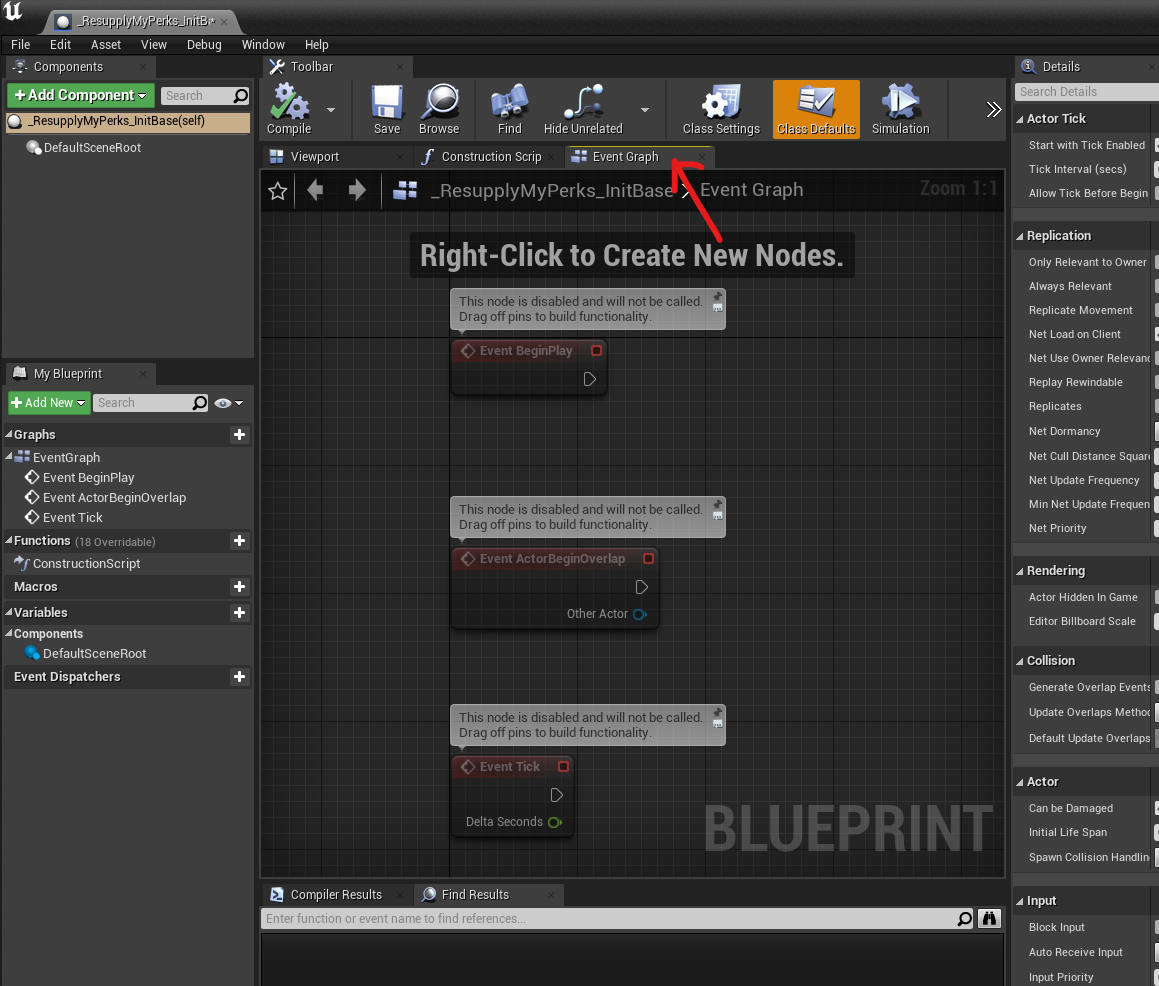Click Event Tick delegate red pin
Viewport: 1159px width, 986px height.
coord(563,766)
